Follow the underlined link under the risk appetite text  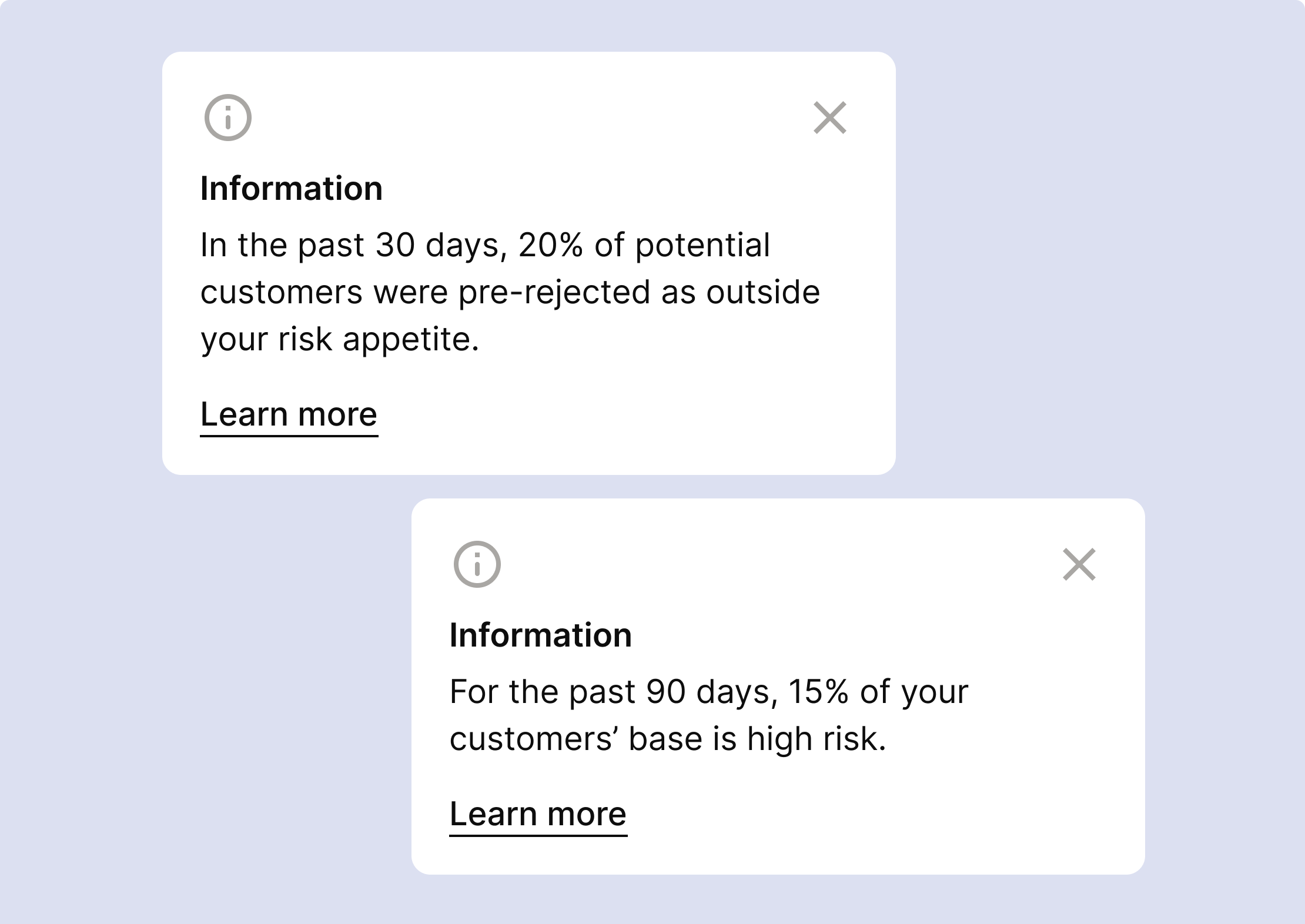[x=289, y=415]
